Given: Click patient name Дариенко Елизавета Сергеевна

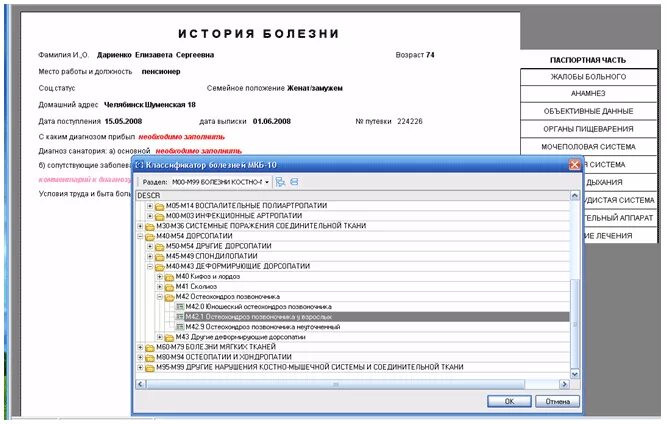Looking at the screenshot, I should pyautogui.click(x=155, y=55).
